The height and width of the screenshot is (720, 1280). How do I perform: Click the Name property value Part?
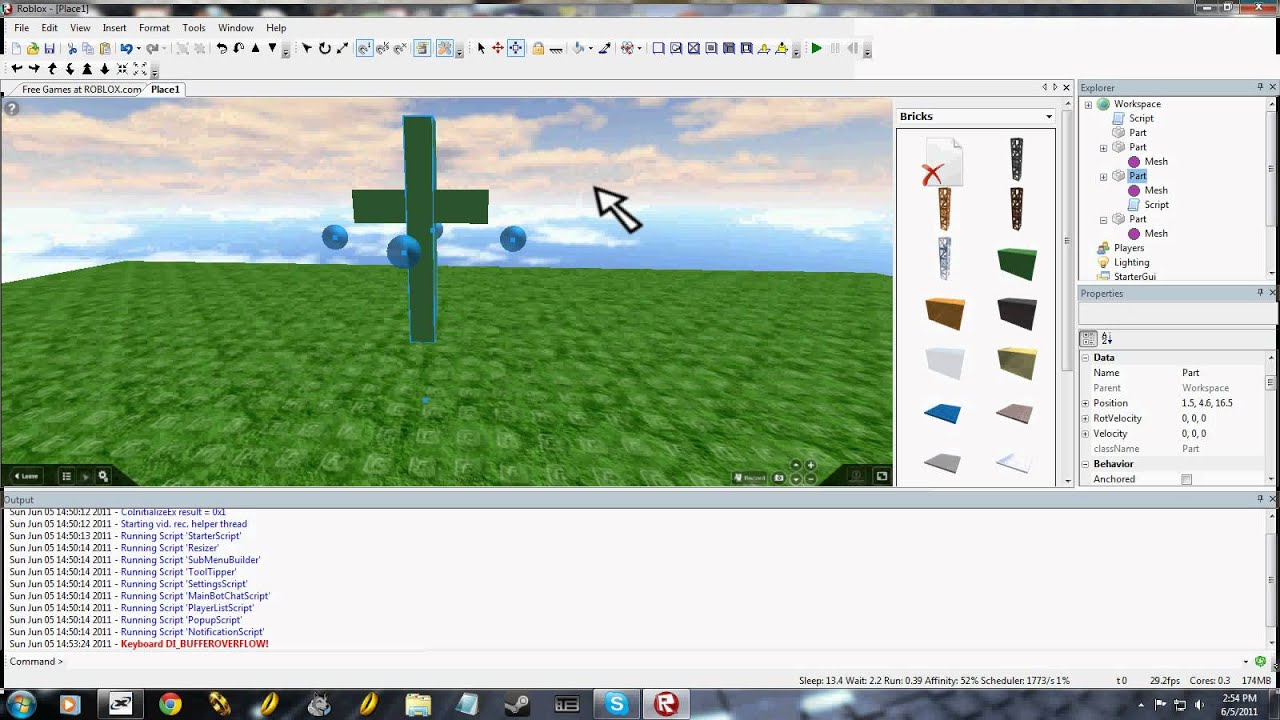pos(1190,372)
